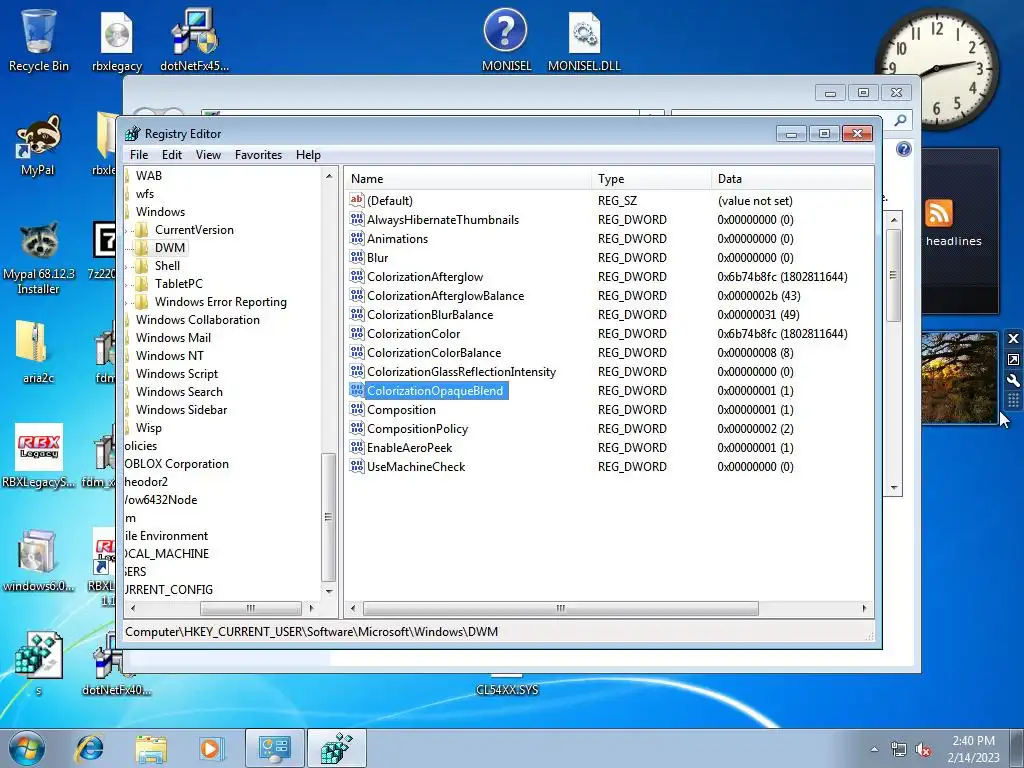The height and width of the screenshot is (768, 1024).
Task: Click the tree pane scroll down arrow
Action: click(x=329, y=592)
